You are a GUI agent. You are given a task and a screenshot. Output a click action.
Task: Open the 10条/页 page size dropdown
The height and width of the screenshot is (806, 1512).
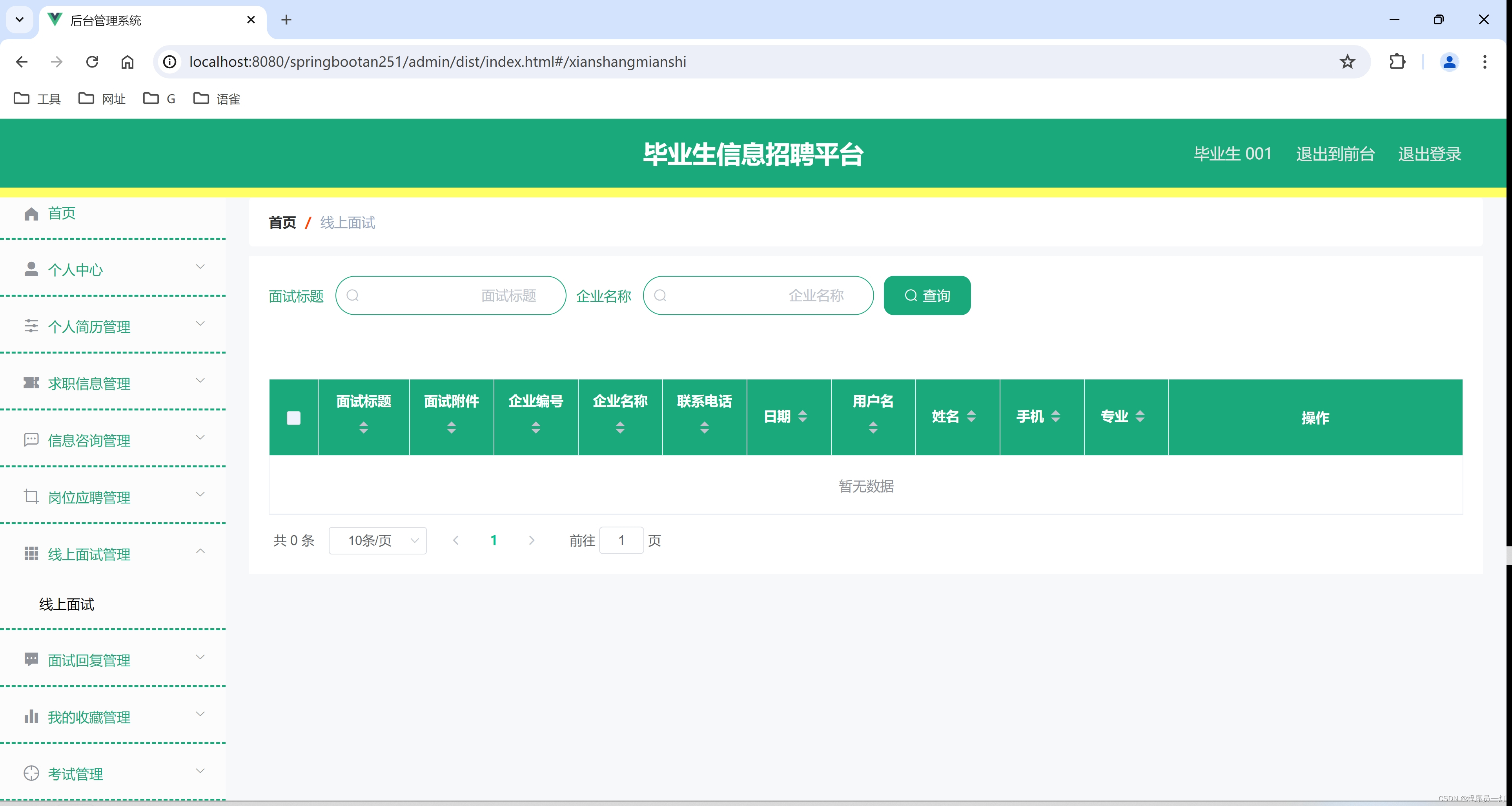tap(377, 541)
